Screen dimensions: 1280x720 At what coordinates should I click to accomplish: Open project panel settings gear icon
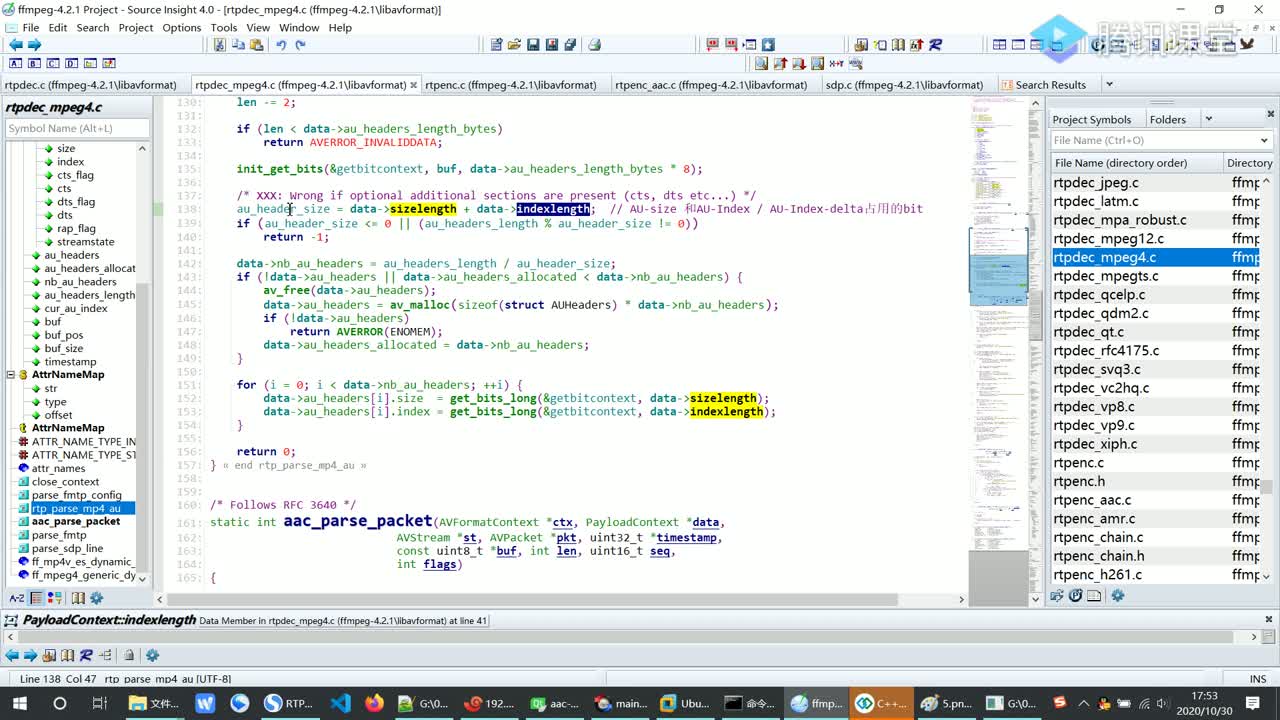point(1118,596)
